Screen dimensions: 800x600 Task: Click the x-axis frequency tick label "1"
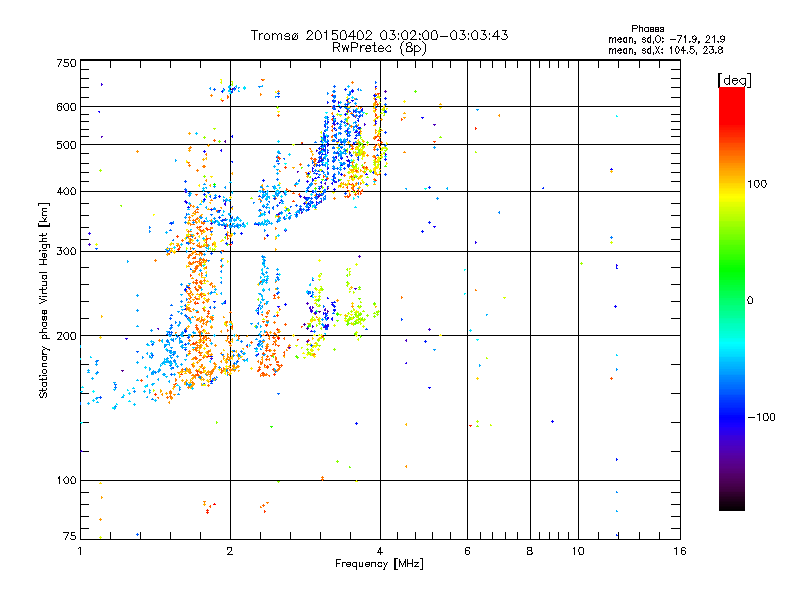pyautogui.click(x=80, y=551)
